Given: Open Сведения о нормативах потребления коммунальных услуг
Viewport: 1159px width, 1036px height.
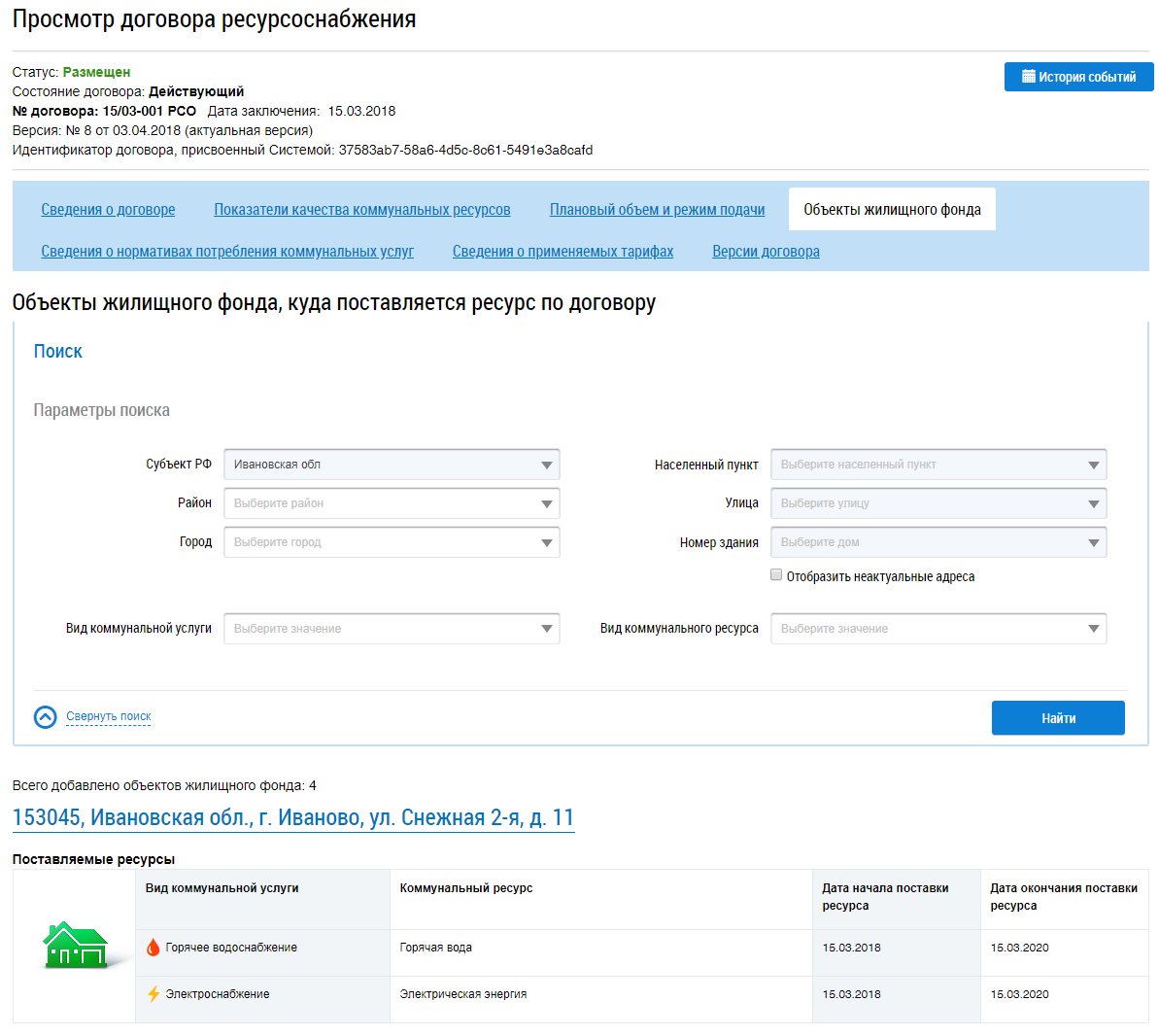Looking at the screenshot, I should pos(227,252).
